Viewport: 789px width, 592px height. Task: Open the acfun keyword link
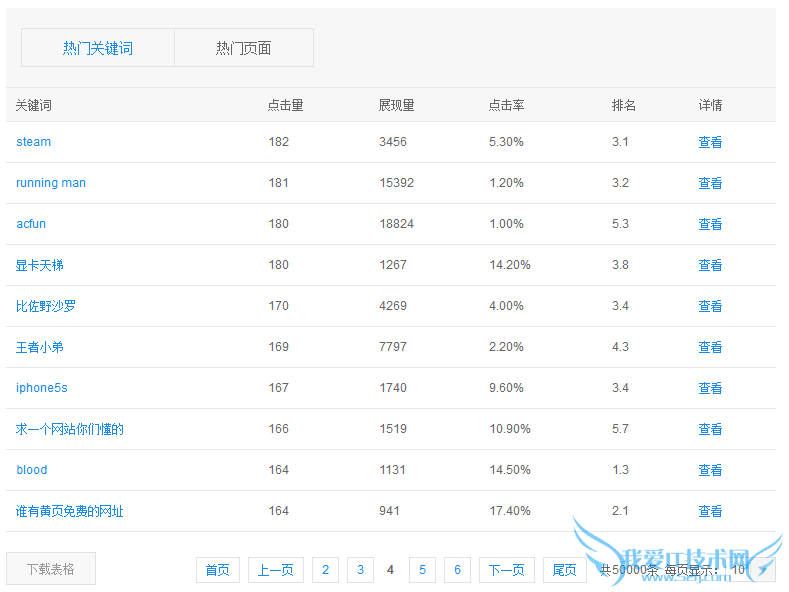[x=31, y=224]
